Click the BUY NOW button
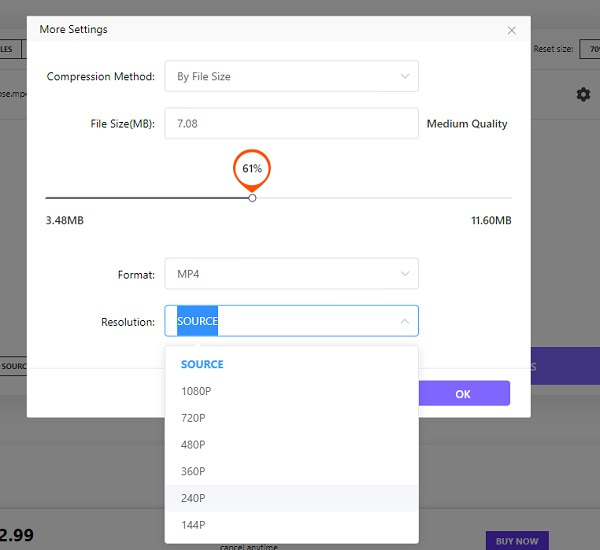 pyautogui.click(x=517, y=540)
